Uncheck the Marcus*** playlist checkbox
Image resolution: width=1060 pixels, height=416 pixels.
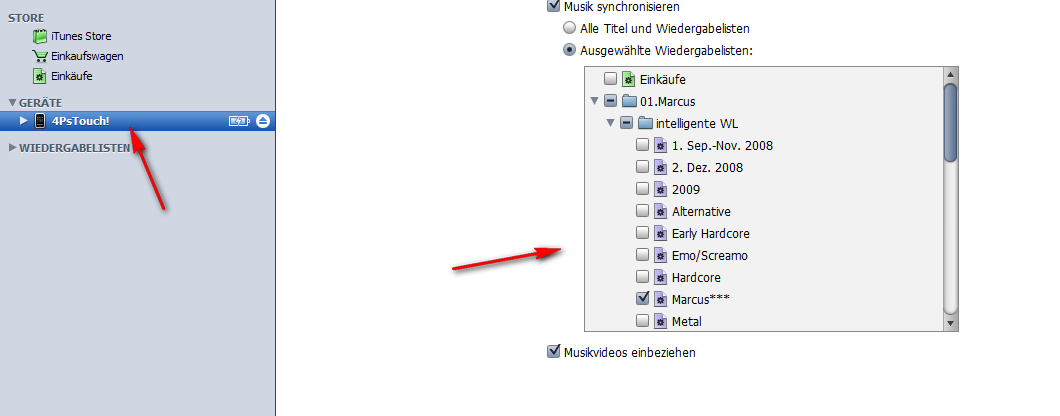[643, 298]
